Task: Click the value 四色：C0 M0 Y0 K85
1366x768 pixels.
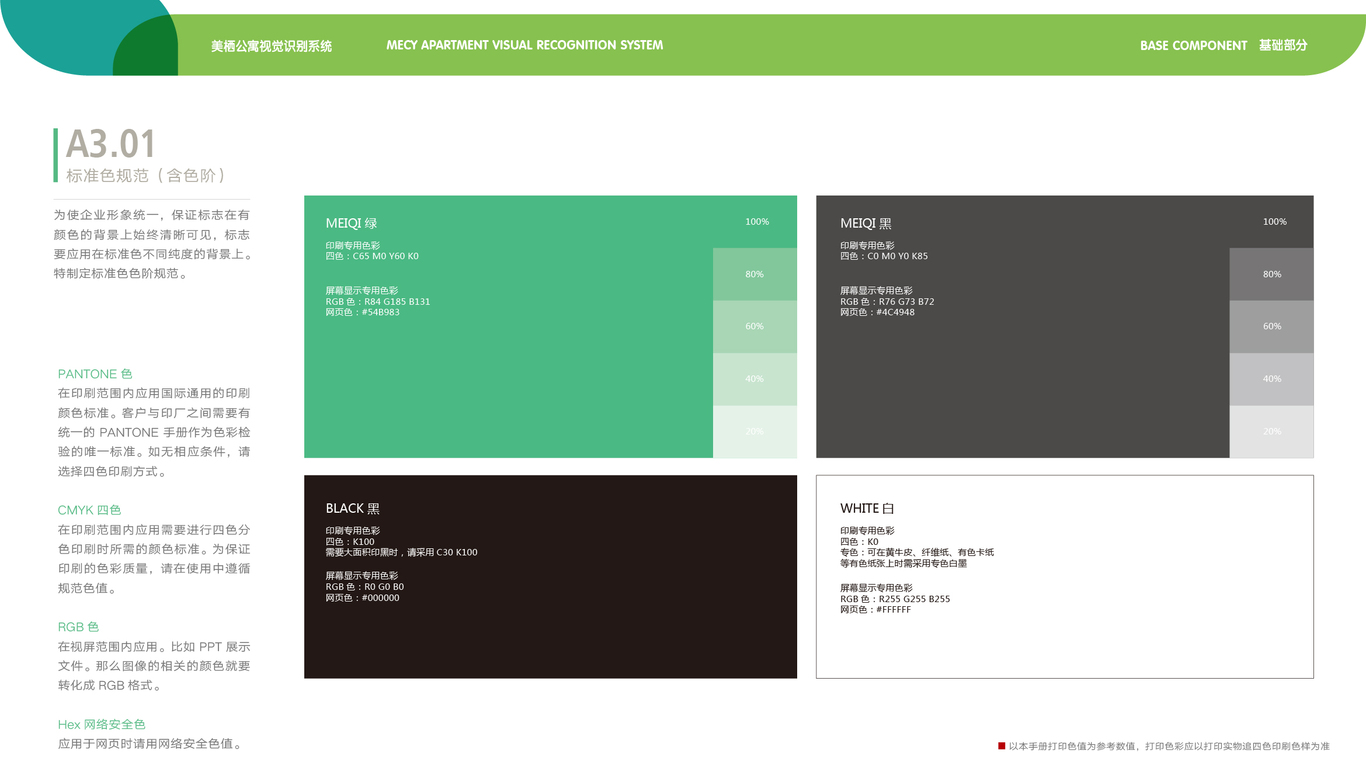Action: (x=884, y=257)
